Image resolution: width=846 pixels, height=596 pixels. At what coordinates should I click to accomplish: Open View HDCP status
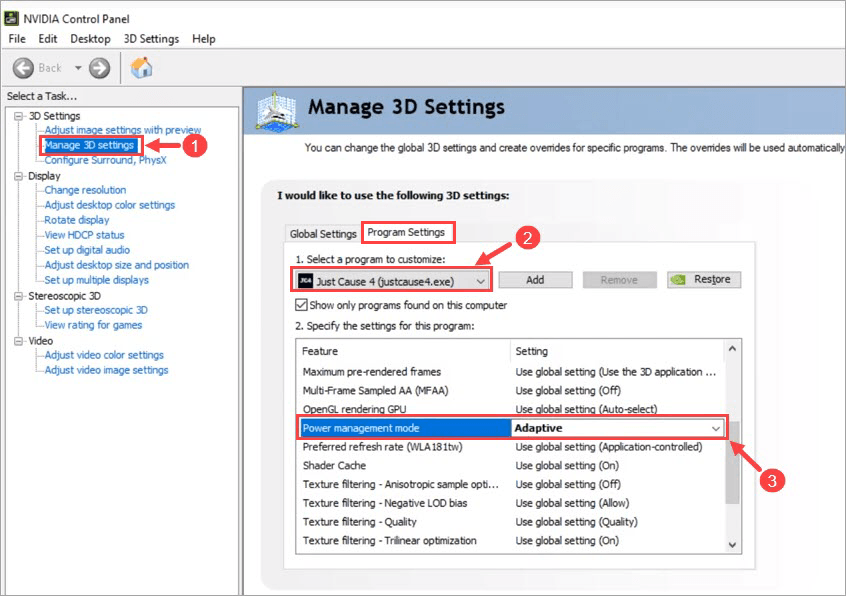[84, 235]
